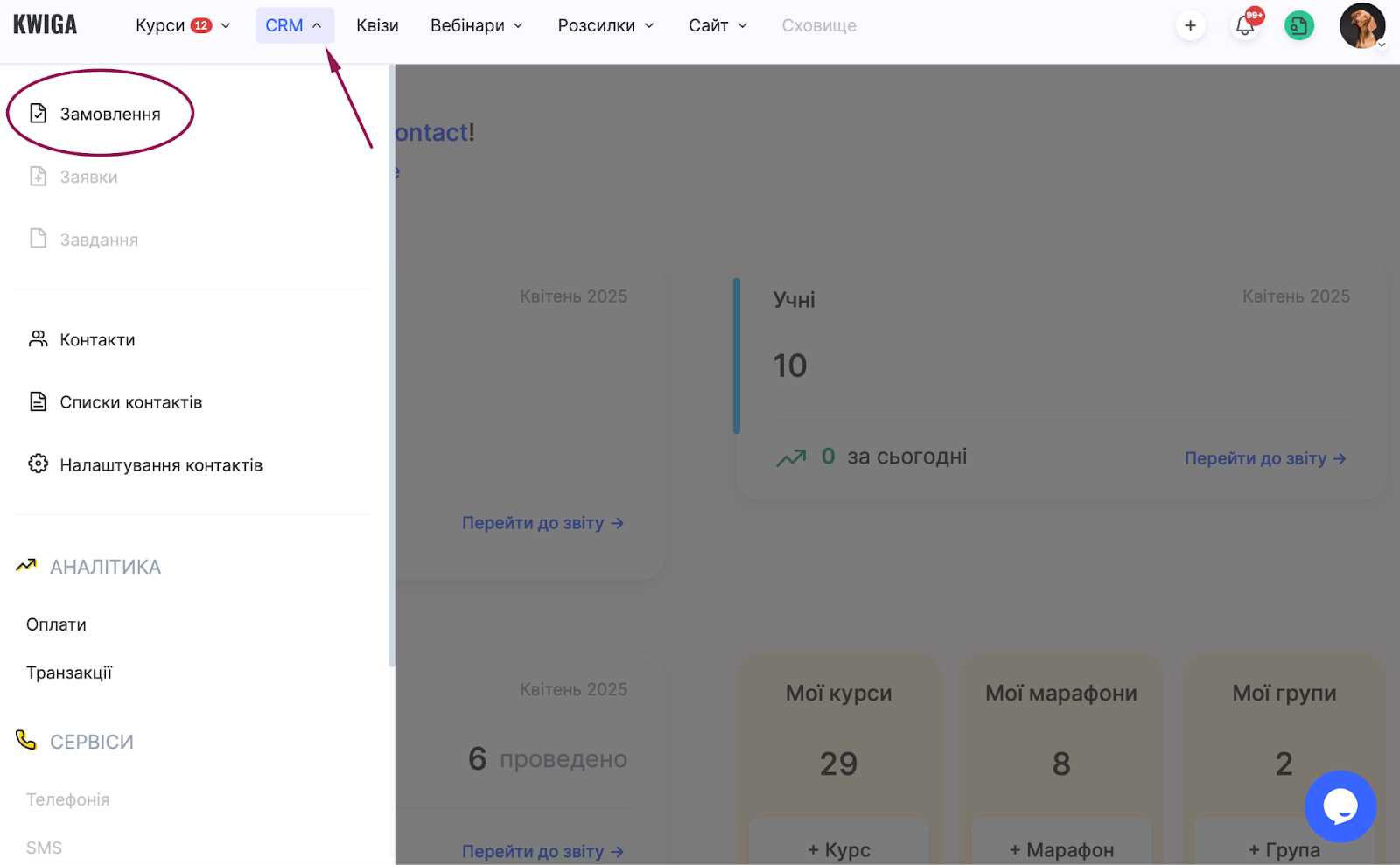Select Заявки in the CRM menu
Viewport: 1400px width, 865px height.
tap(88, 177)
